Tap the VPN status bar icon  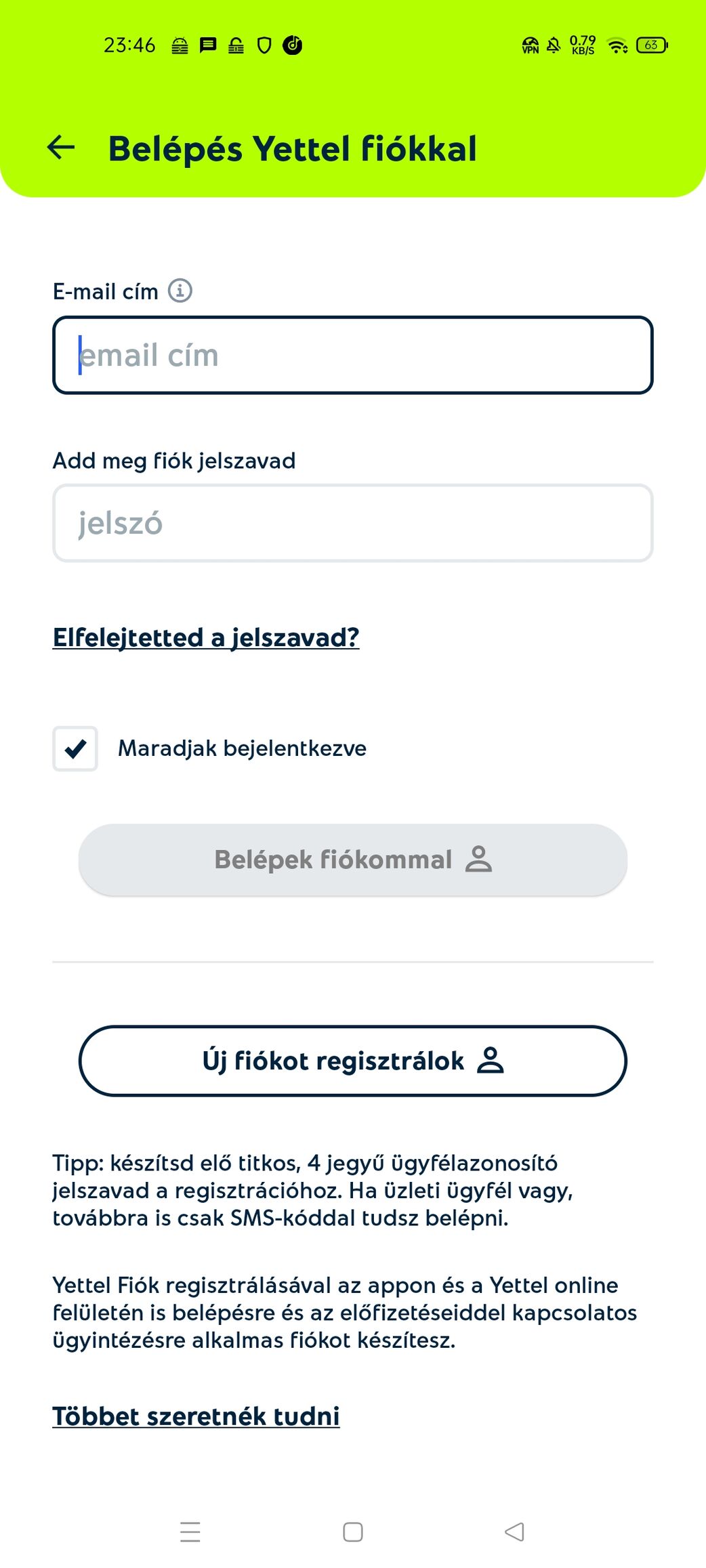pos(530,45)
